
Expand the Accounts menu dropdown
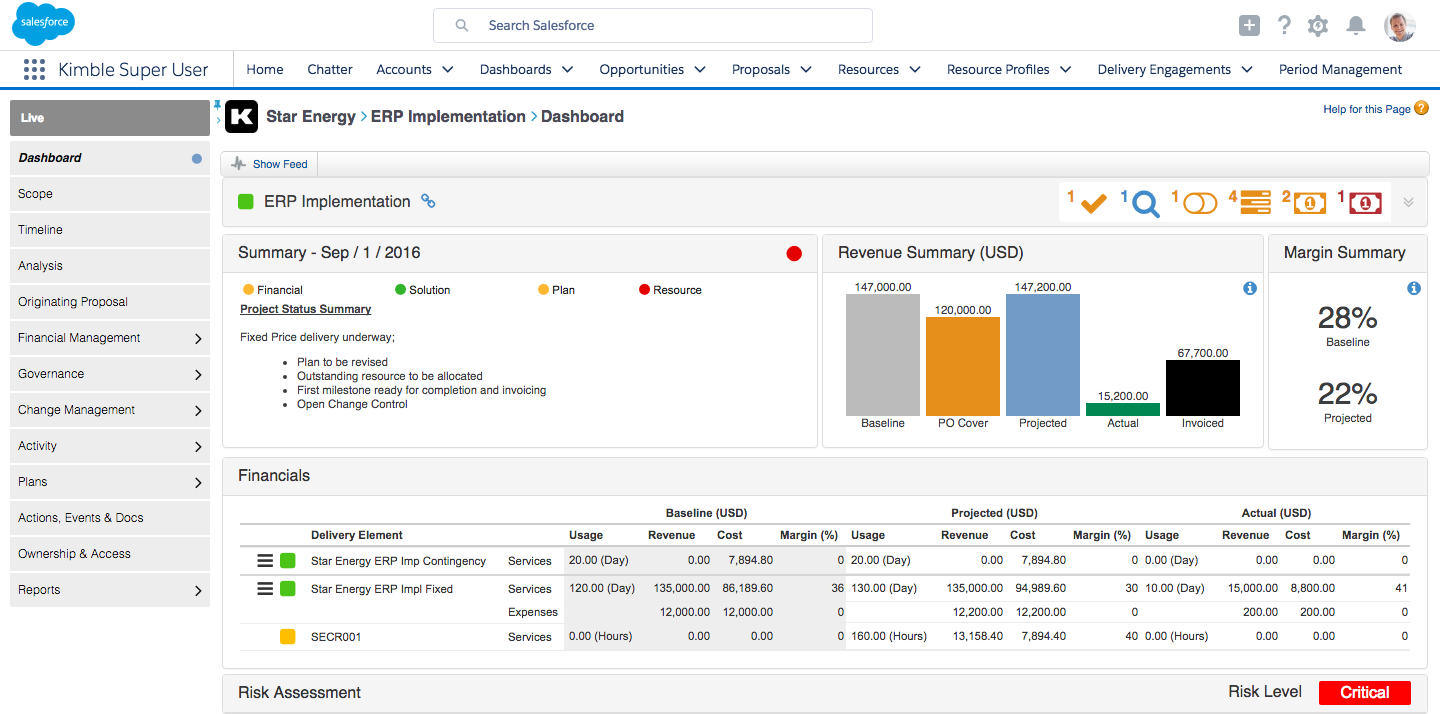448,70
